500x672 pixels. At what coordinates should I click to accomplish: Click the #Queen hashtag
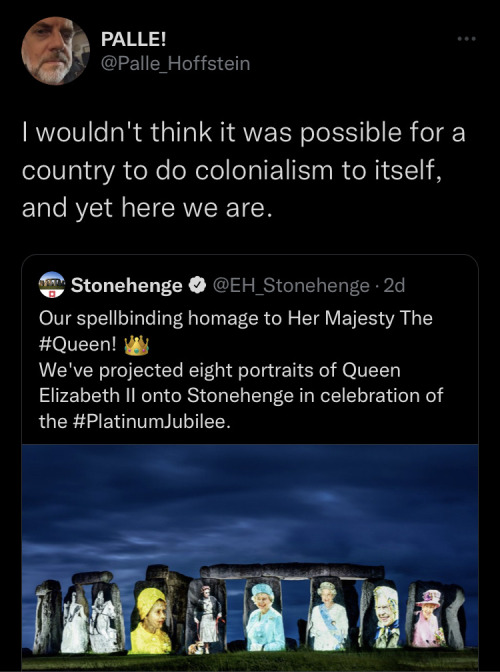78,345
